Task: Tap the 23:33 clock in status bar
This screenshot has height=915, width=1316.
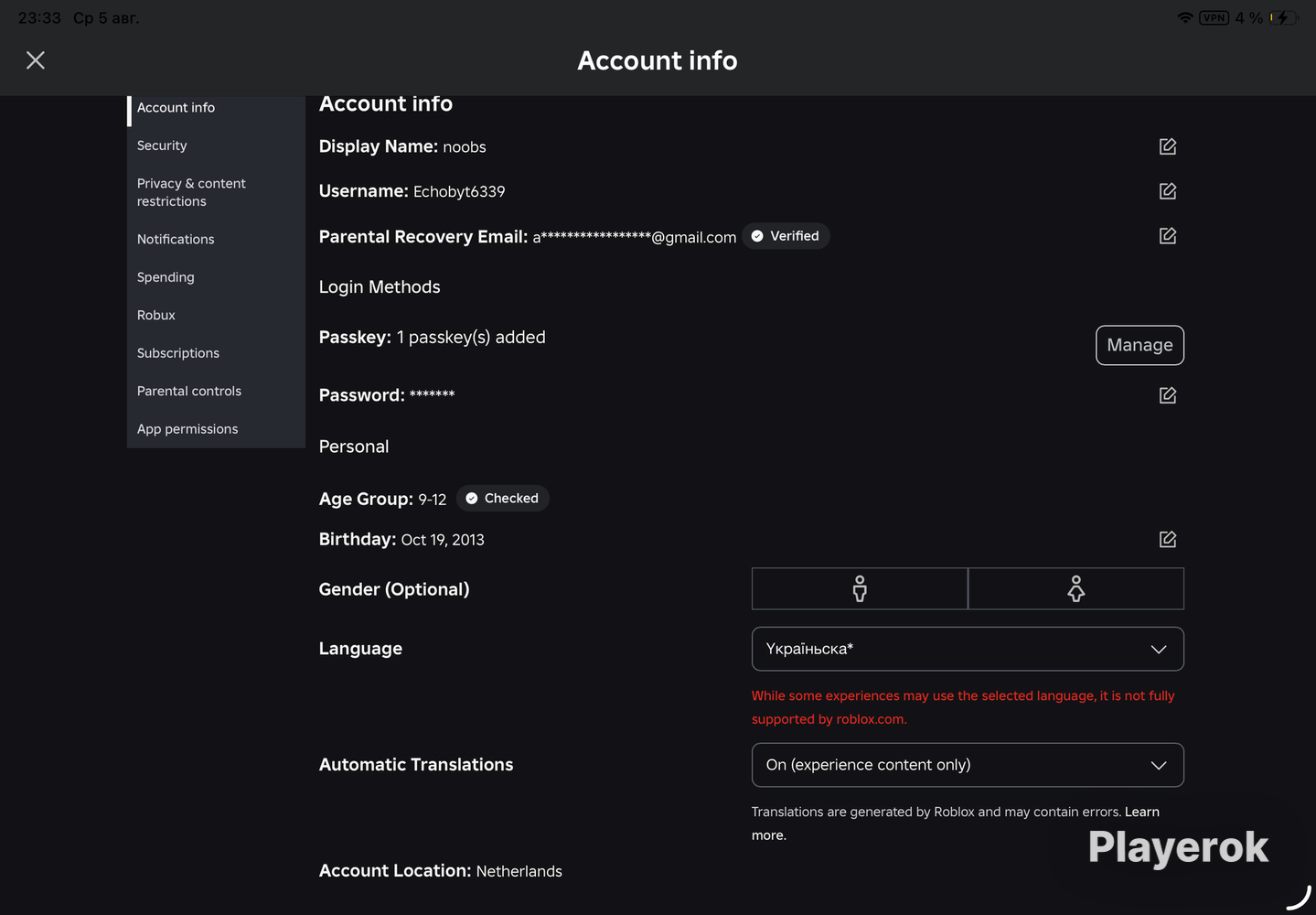Action: pyautogui.click(x=39, y=17)
